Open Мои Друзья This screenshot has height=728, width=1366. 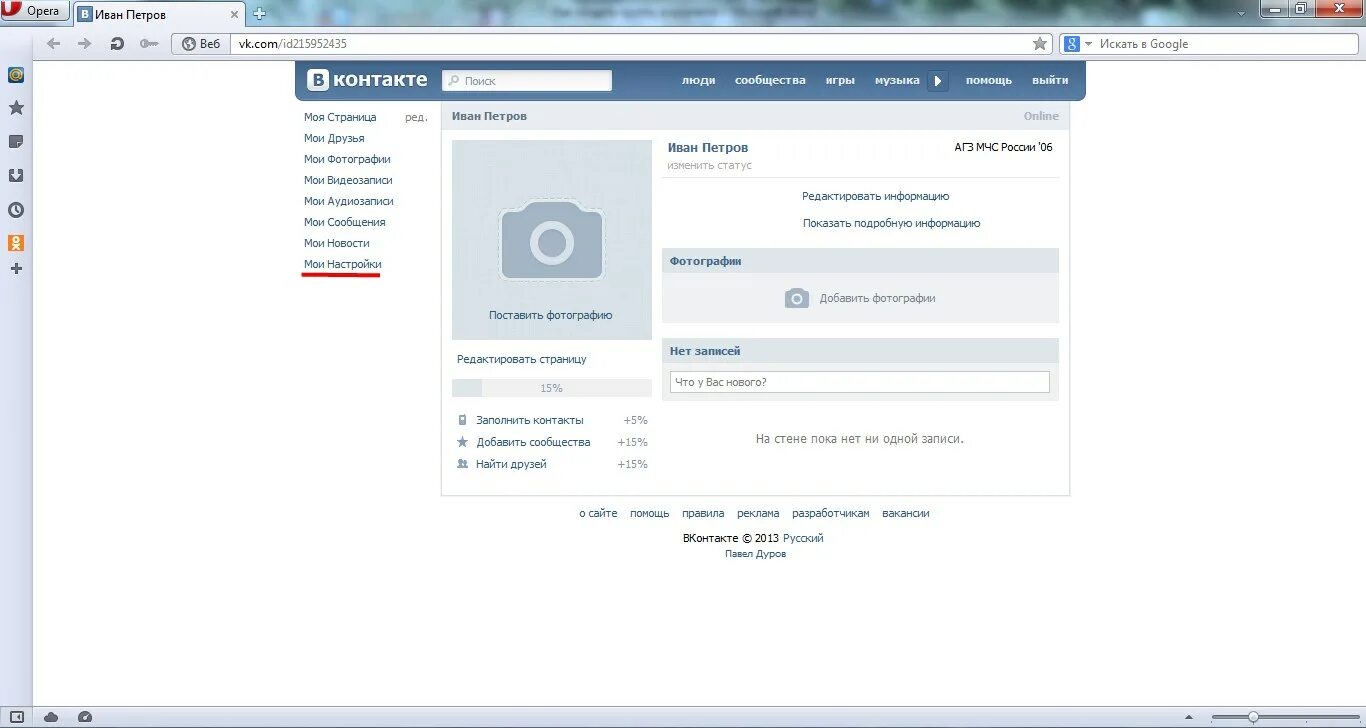tap(334, 138)
